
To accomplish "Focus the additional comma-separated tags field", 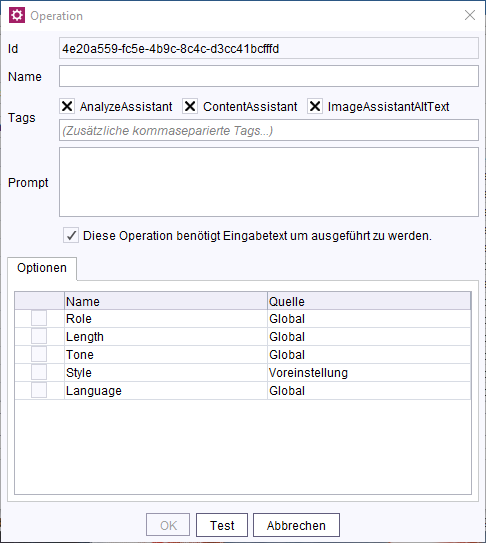I will [269, 130].
